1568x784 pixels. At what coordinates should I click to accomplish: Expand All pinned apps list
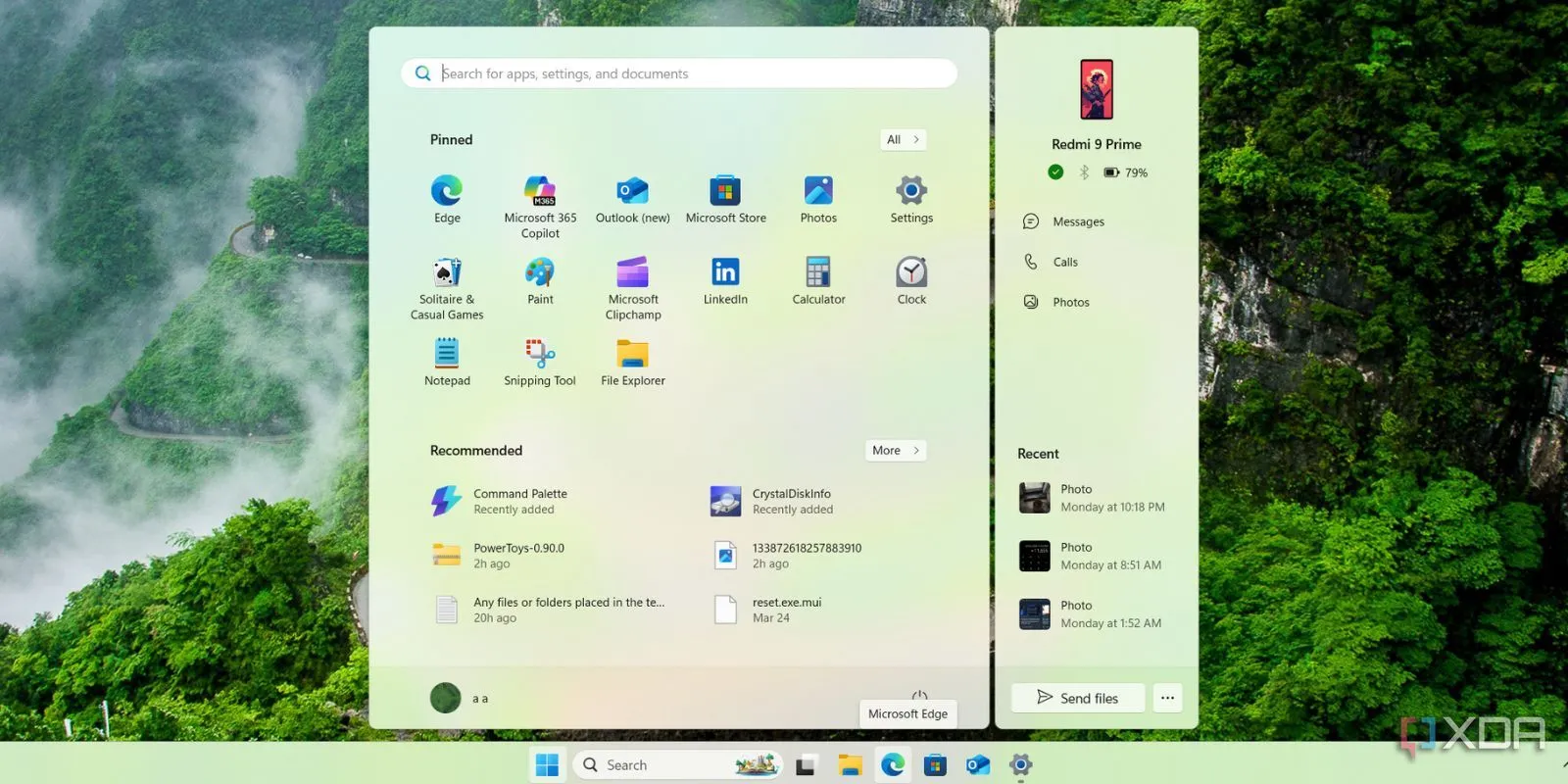(903, 140)
